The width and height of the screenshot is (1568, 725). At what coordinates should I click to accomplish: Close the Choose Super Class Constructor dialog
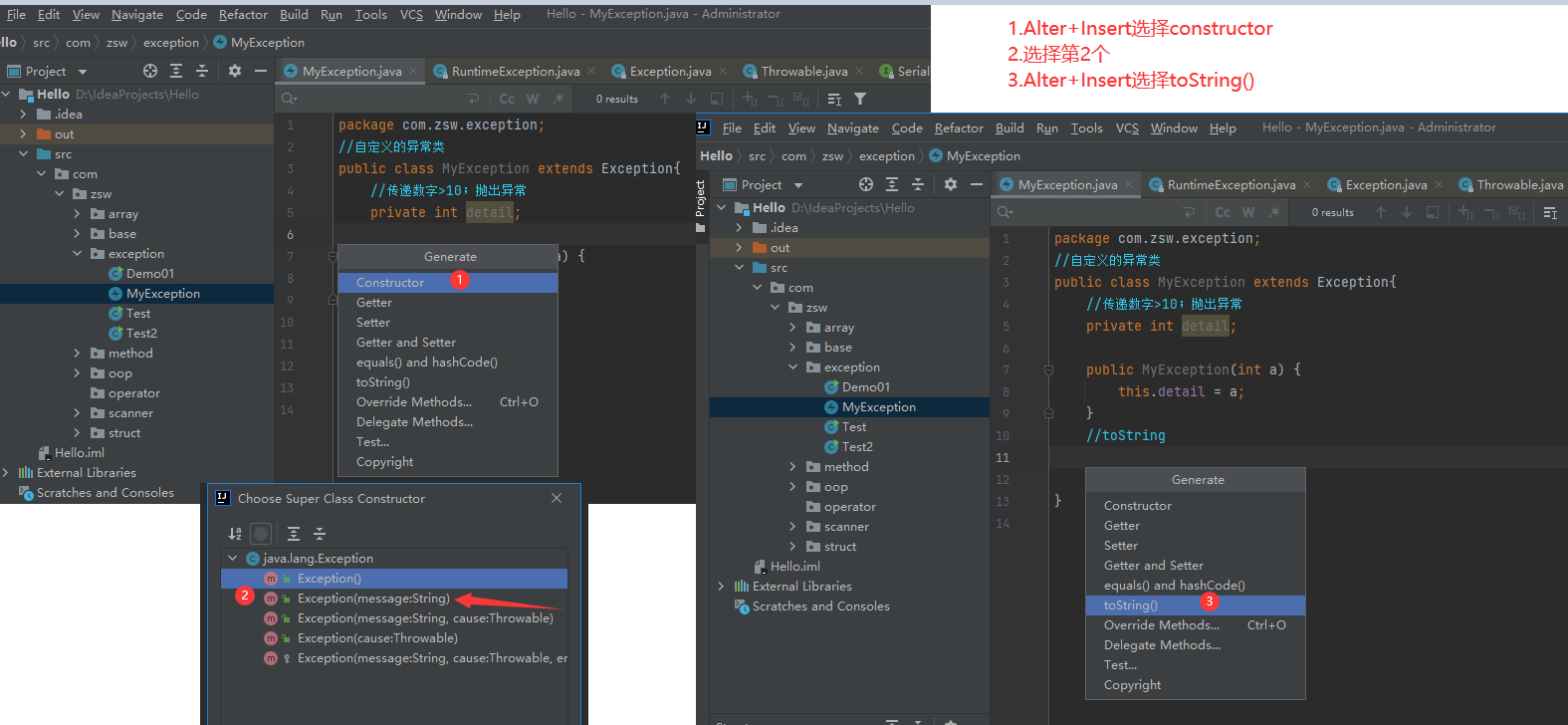click(x=557, y=498)
